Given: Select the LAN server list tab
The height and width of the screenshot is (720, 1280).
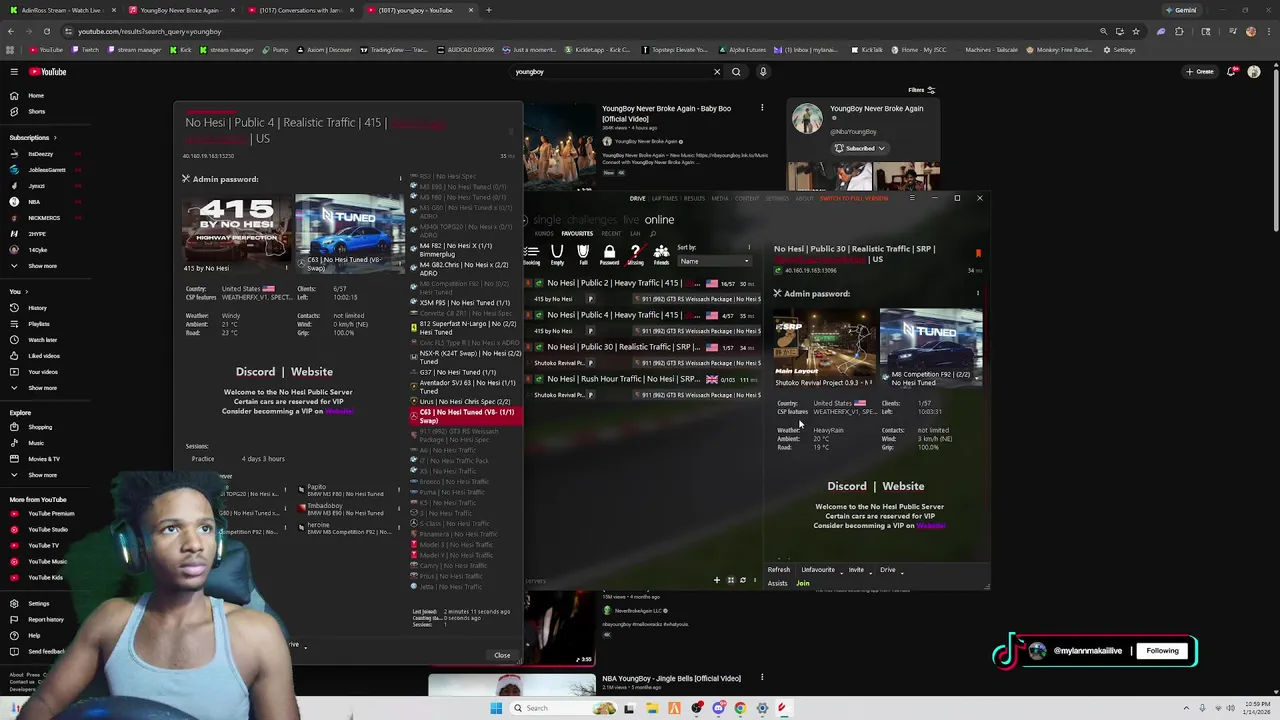Looking at the screenshot, I should (x=635, y=233).
